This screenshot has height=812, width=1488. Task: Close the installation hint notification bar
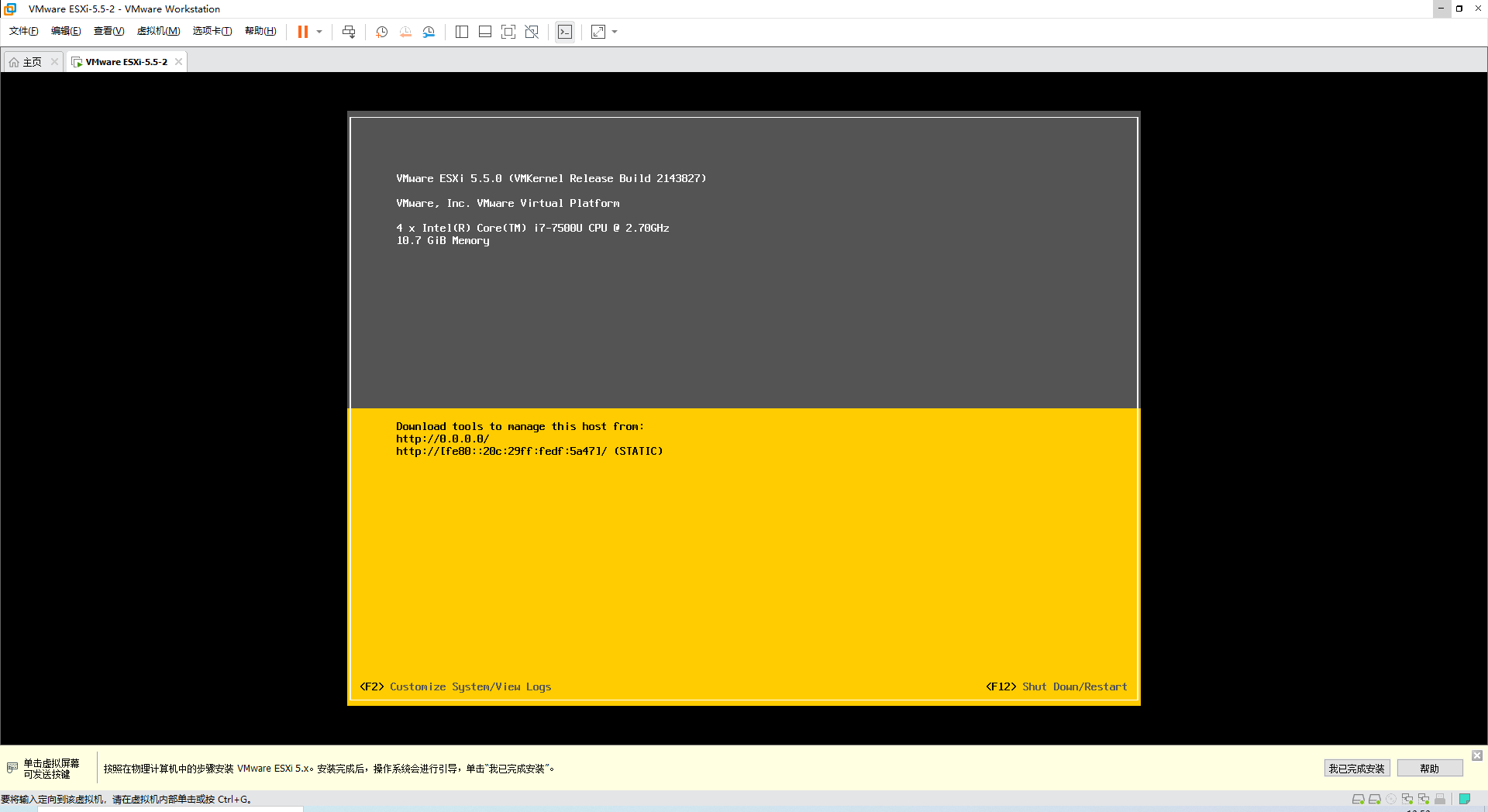[1476, 755]
